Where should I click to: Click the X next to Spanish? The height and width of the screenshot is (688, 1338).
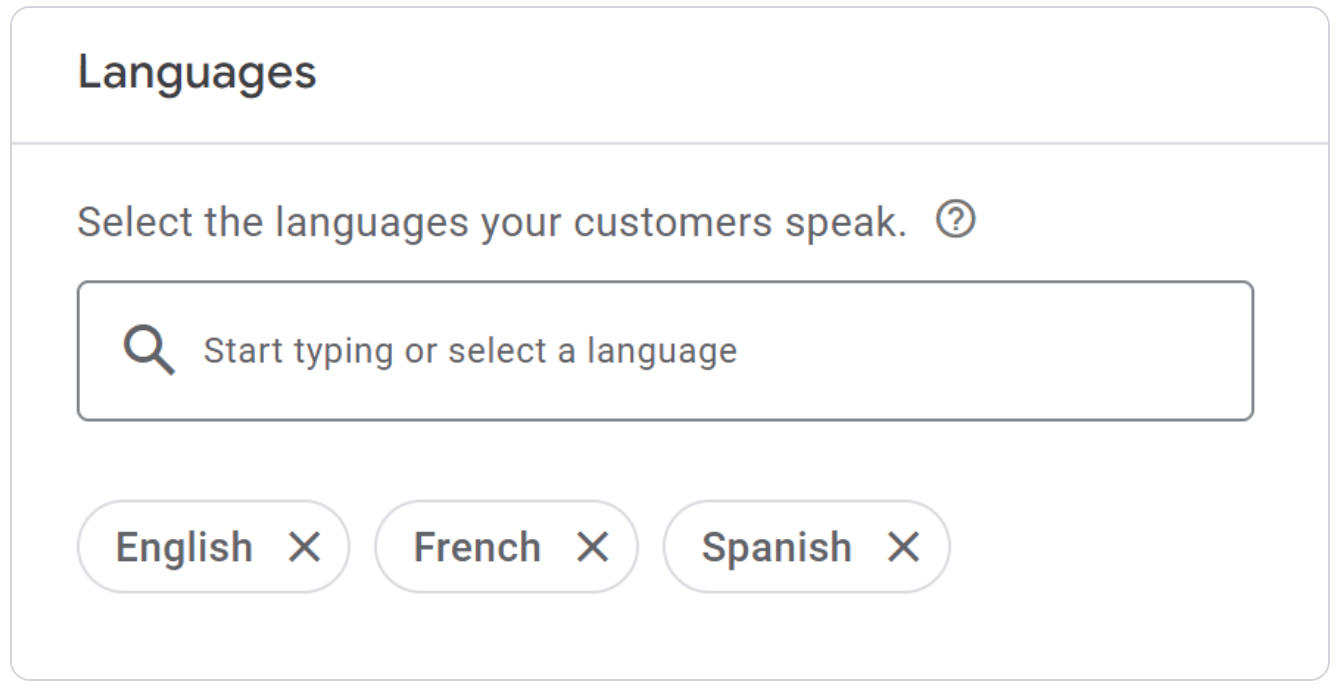click(903, 547)
